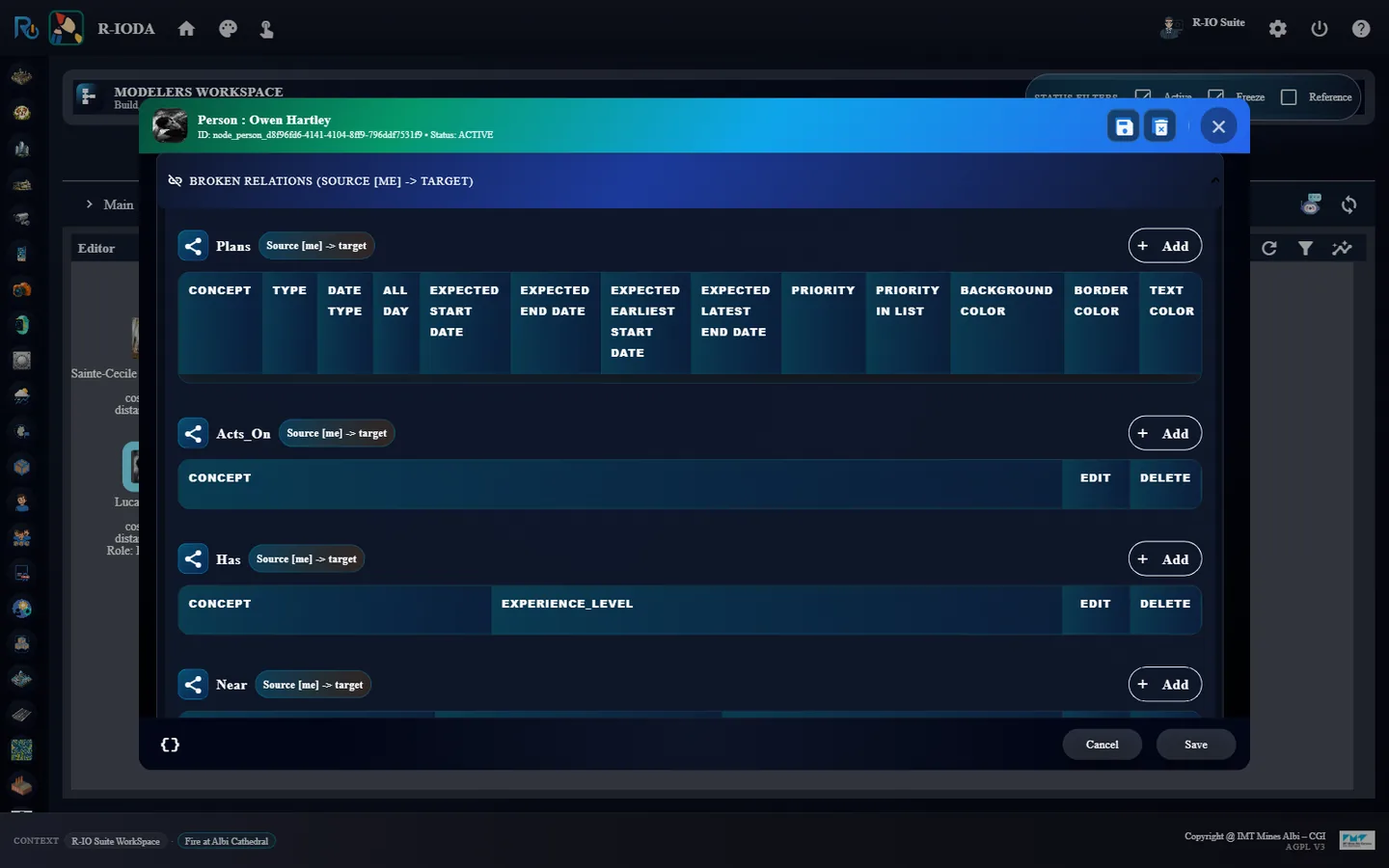Click Plans Source [me] -> target chip
Screen dimensions: 1389x868
coord(316,246)
